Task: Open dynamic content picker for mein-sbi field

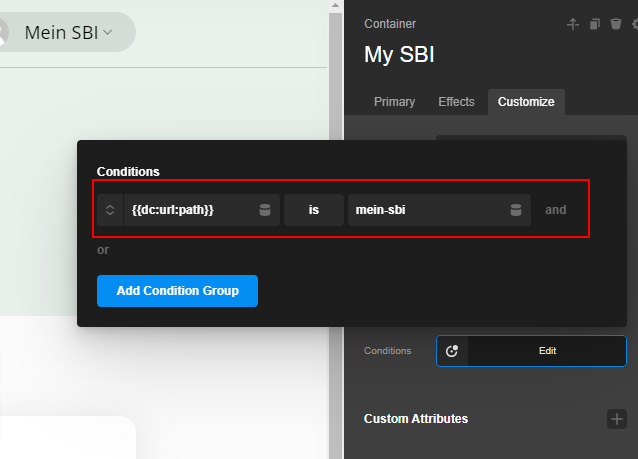Action: coord(516,210)
